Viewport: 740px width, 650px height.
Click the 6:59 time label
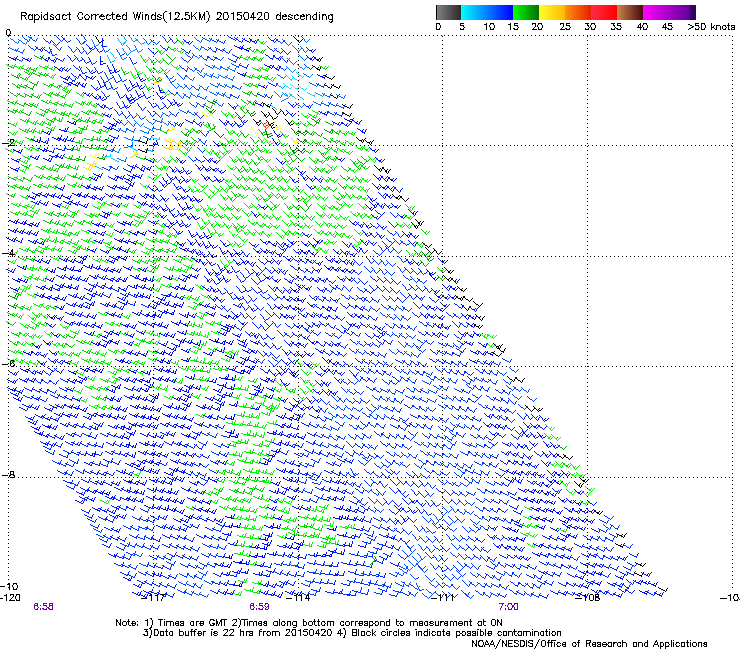coord(260,607)
